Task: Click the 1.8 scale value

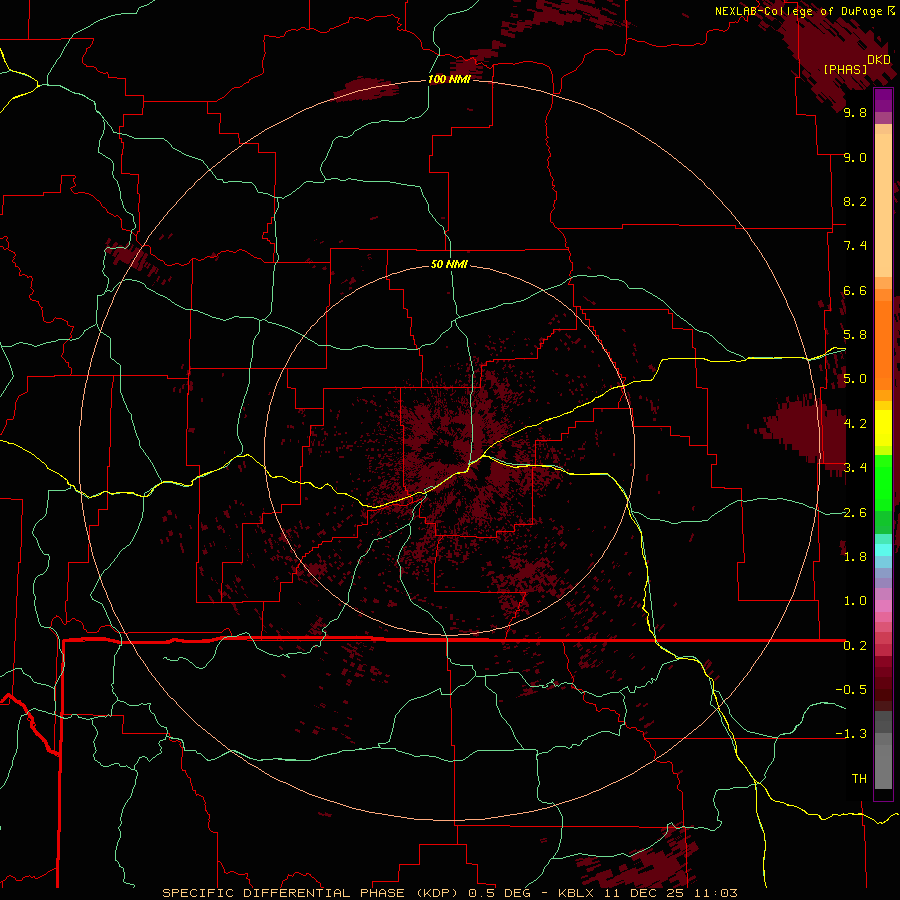Action: pyautogui.click(x=855, y=557)
